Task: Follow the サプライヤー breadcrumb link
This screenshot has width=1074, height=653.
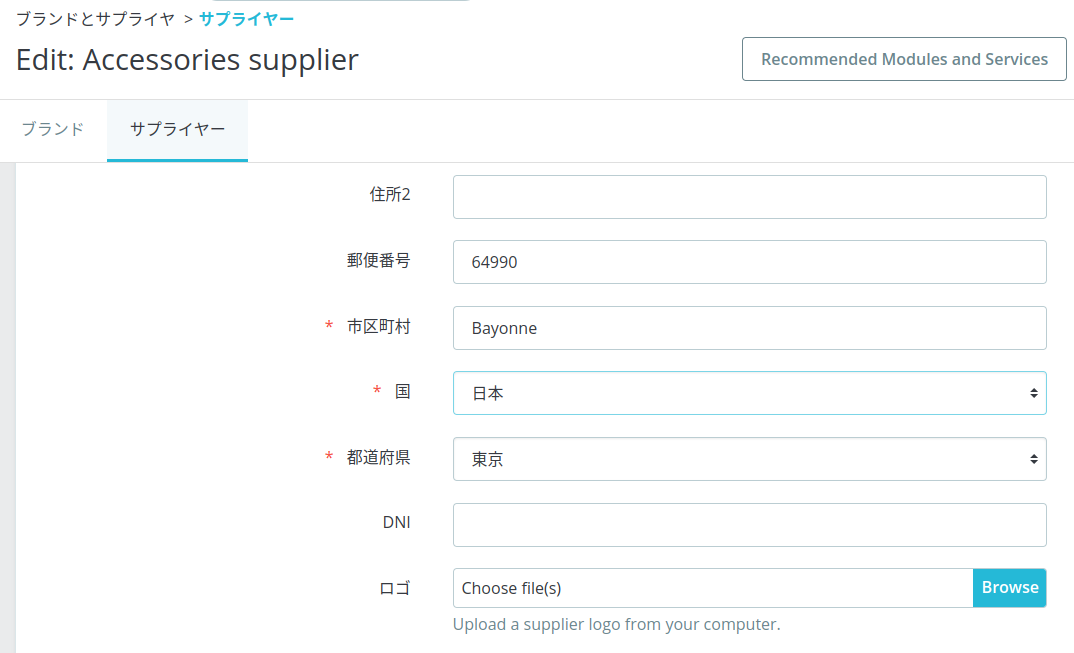Action: point(247,19)
